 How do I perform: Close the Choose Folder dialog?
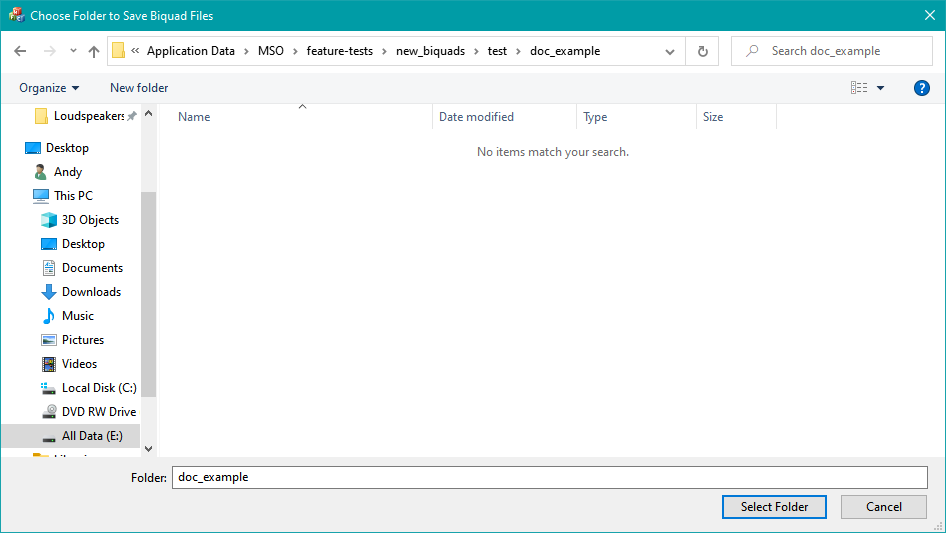click(930, 16)
